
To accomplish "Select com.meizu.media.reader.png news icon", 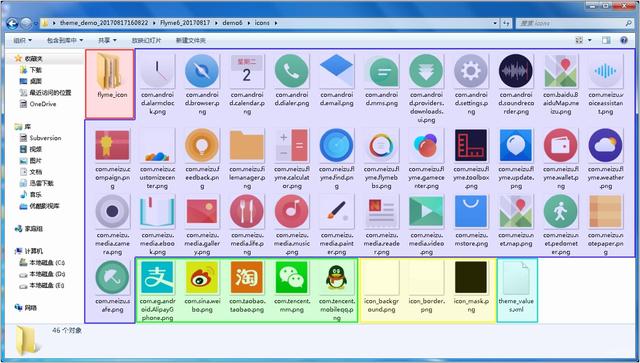I will pos(381,212).
